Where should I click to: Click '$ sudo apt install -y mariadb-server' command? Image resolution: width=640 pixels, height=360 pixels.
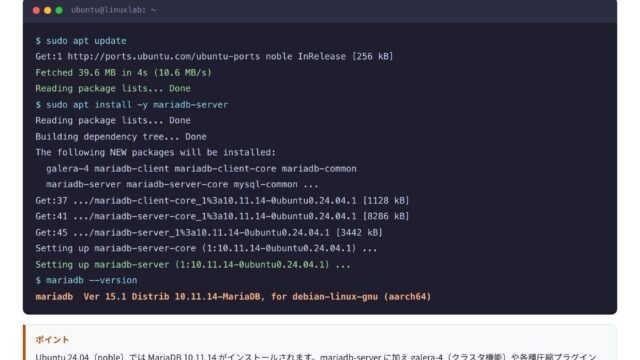[x=132, y=105]
